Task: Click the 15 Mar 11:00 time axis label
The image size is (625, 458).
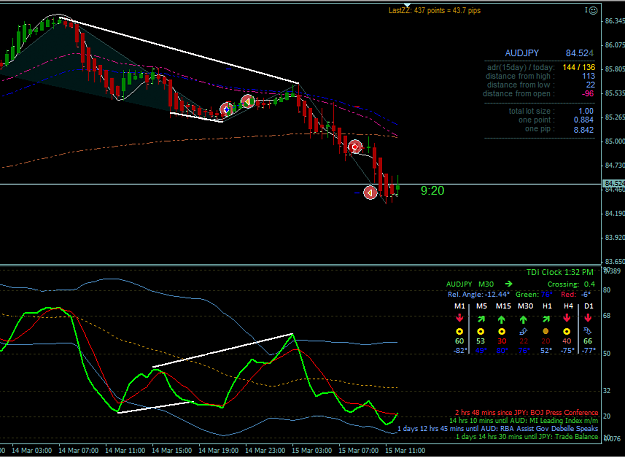Action: 405,450
